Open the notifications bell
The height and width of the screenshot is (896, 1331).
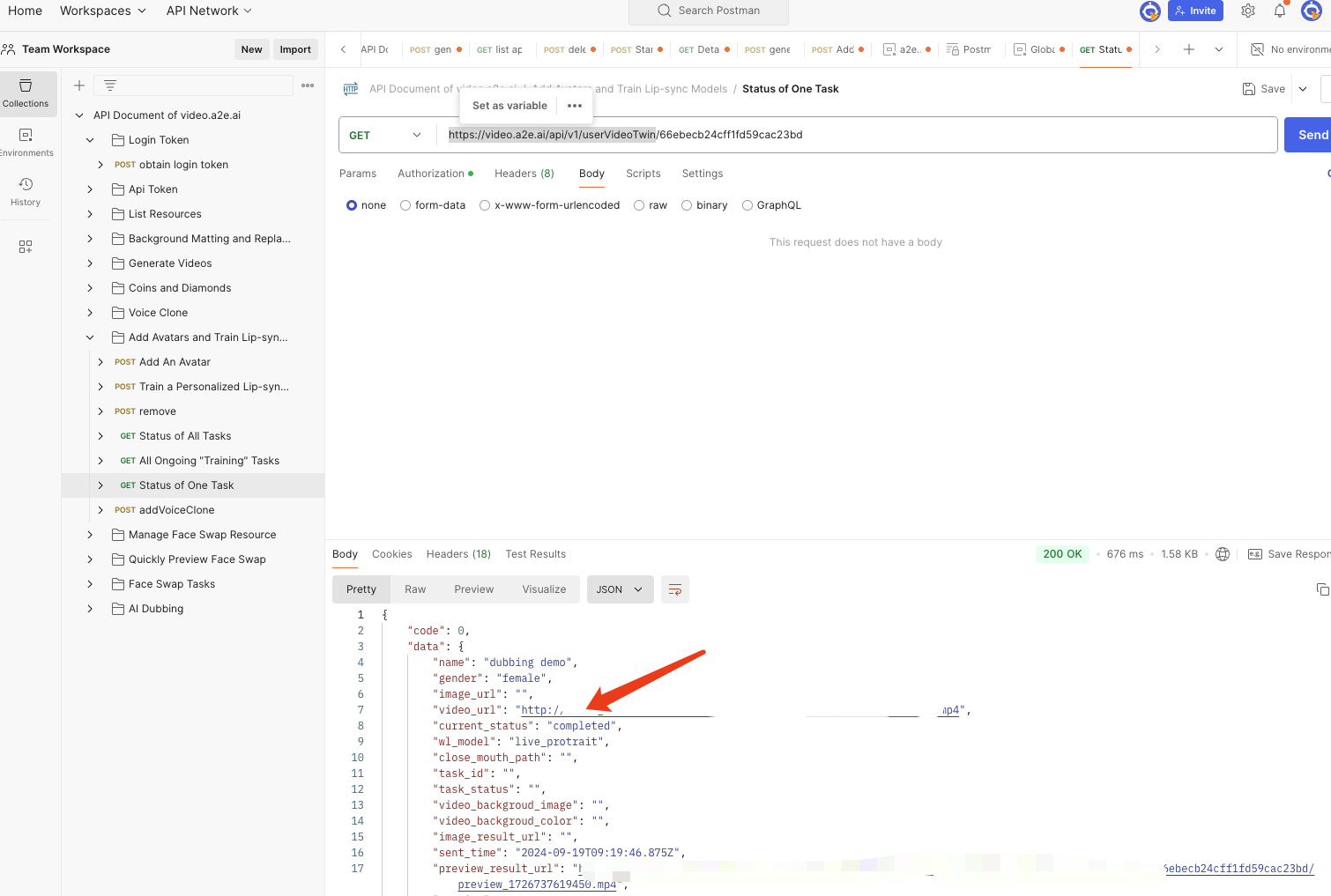point(1279,11)
